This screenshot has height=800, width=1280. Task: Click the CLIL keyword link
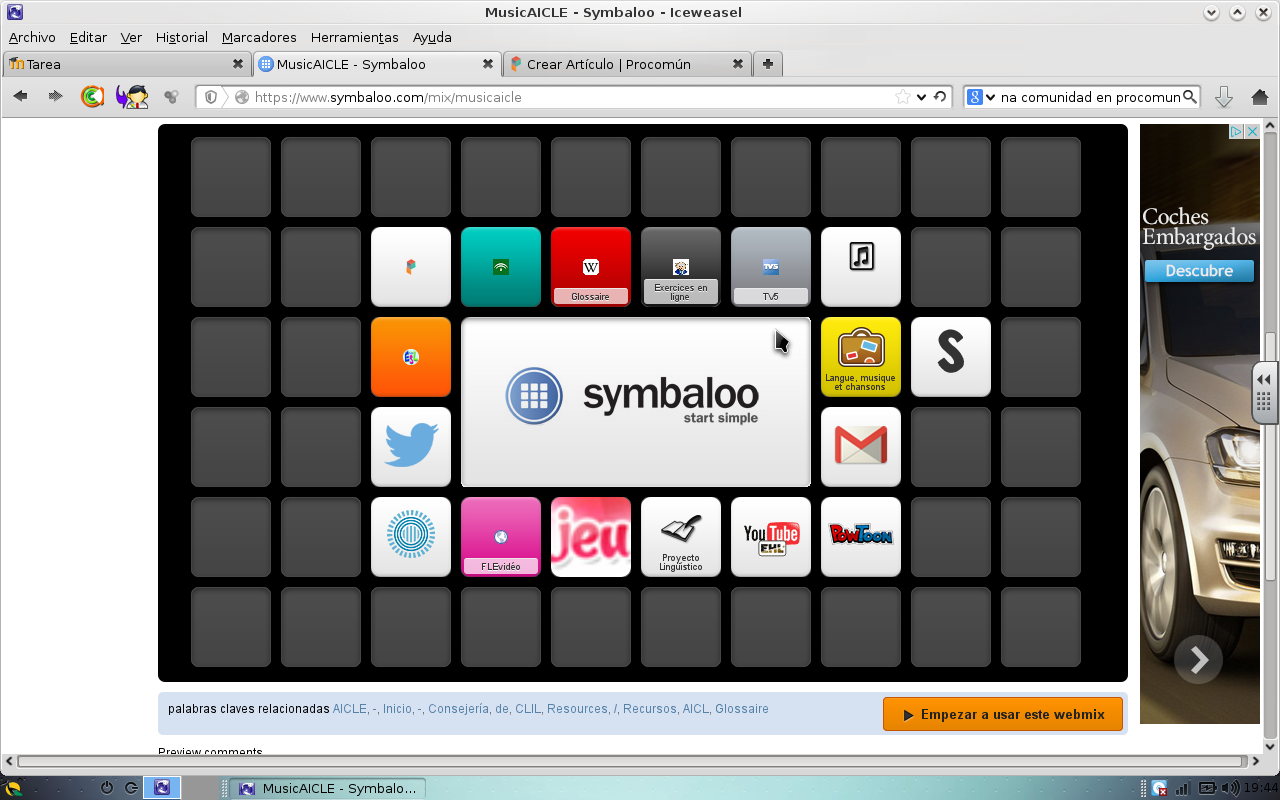click(x=527, y=709)
